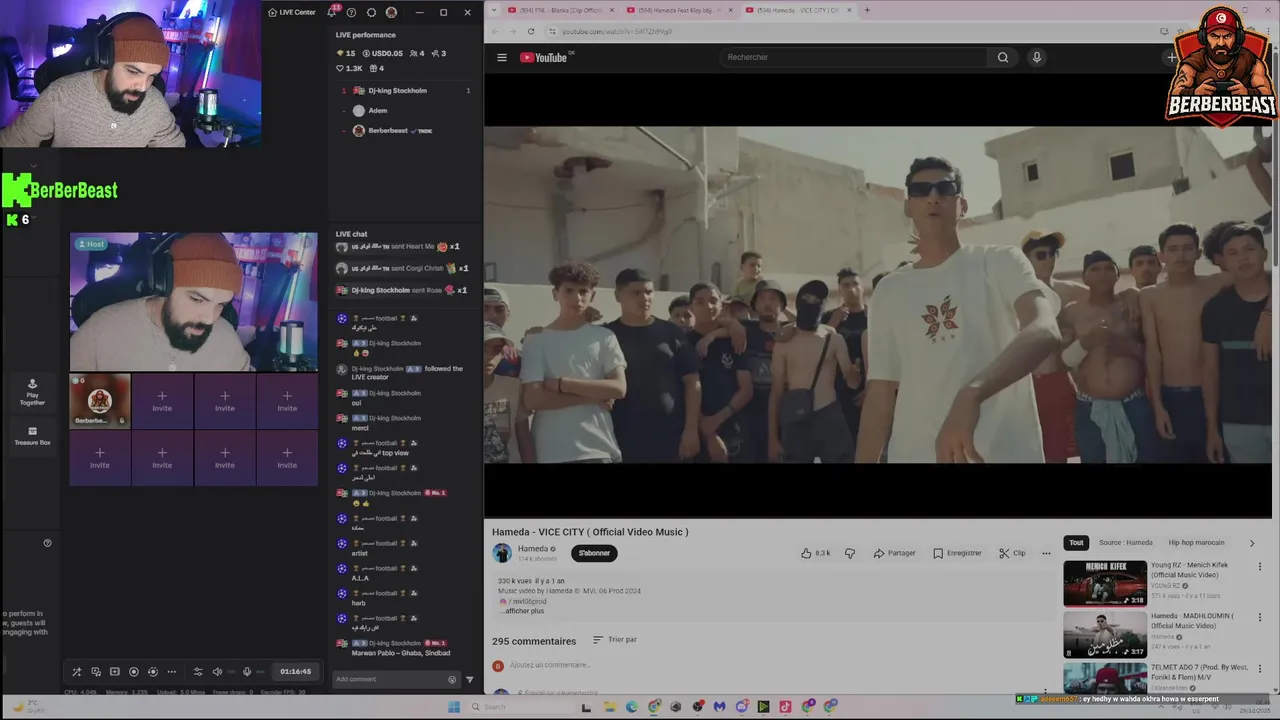Open LIVE Center home
The height and width of the screenshot is (720, 1280).
(x=291, y=12)
